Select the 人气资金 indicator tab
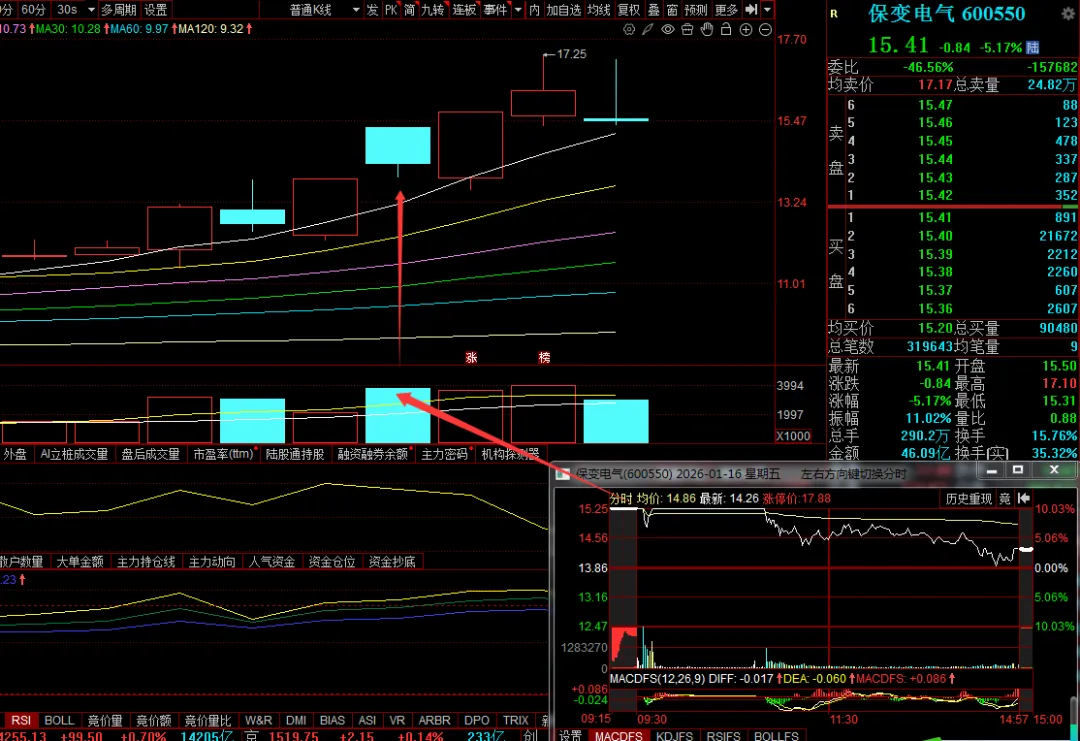 click(271, 561)
